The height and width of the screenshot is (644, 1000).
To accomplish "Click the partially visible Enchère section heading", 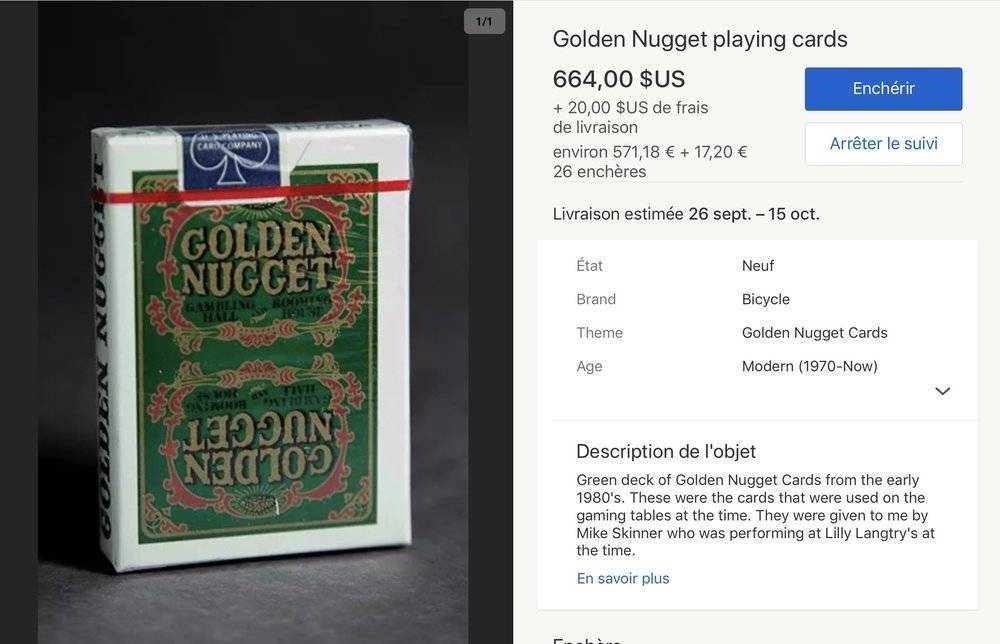I will coord(587,639).
